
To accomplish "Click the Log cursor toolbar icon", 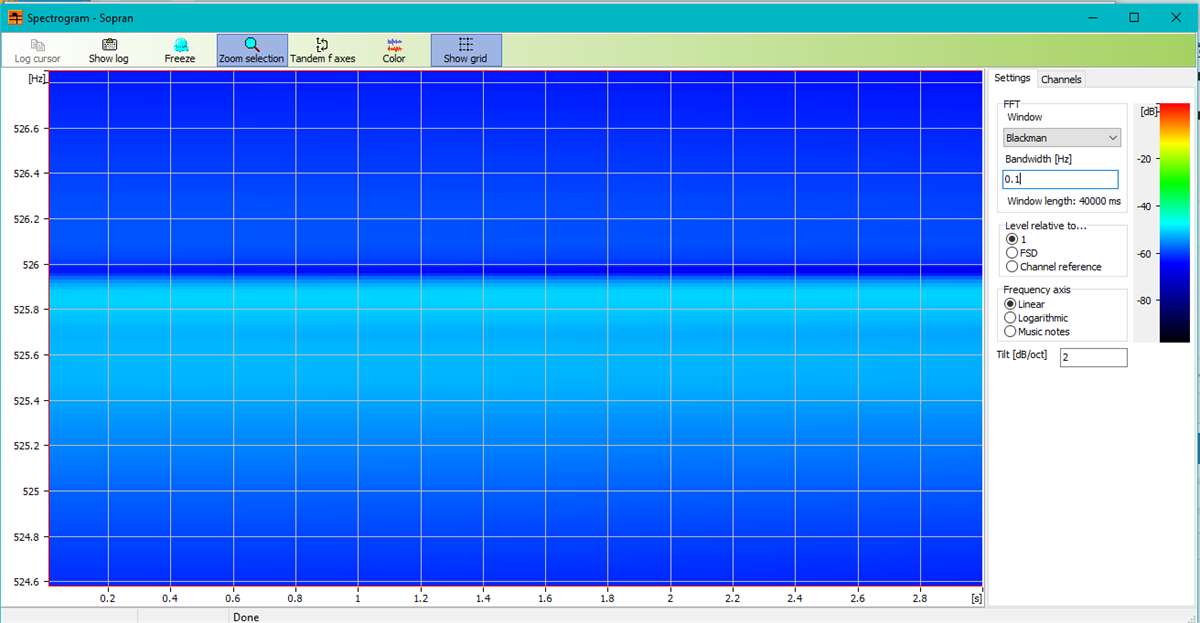I will point(38,51).
